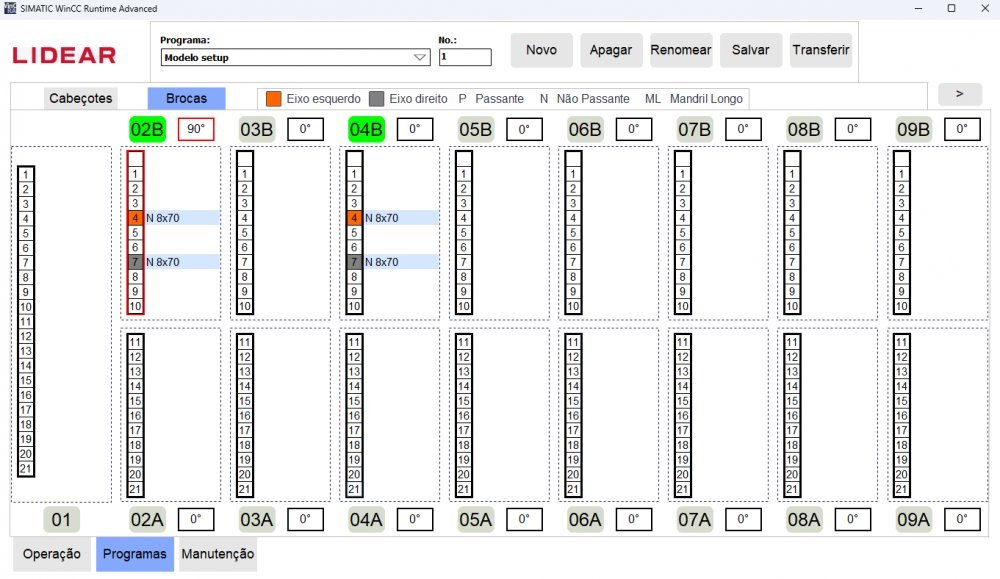Open the Programa dropdown showing Modelo setup
1000x579 pixels.
pos(295,57)
